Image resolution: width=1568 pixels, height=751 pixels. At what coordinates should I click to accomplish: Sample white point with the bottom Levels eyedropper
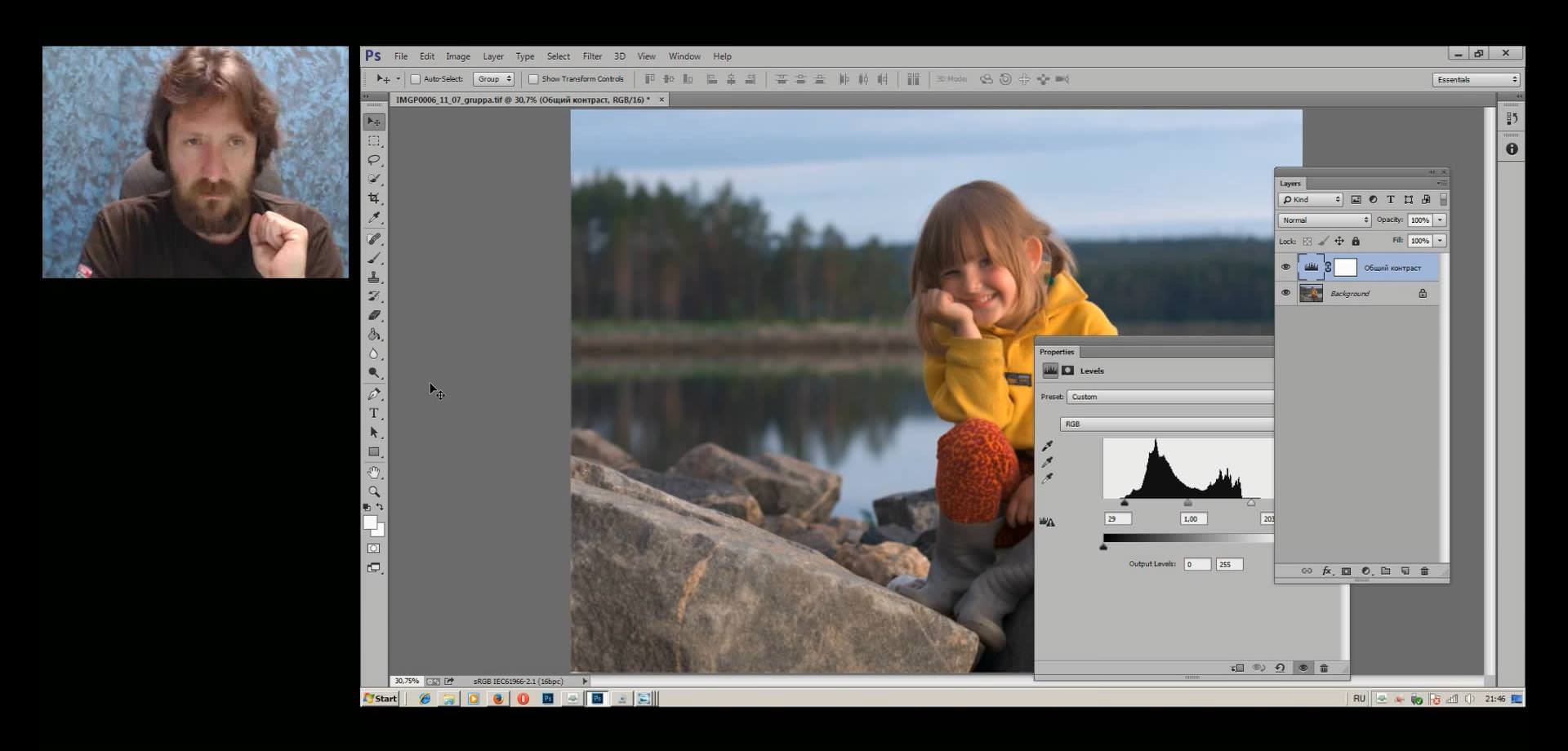coord(1048,478)
